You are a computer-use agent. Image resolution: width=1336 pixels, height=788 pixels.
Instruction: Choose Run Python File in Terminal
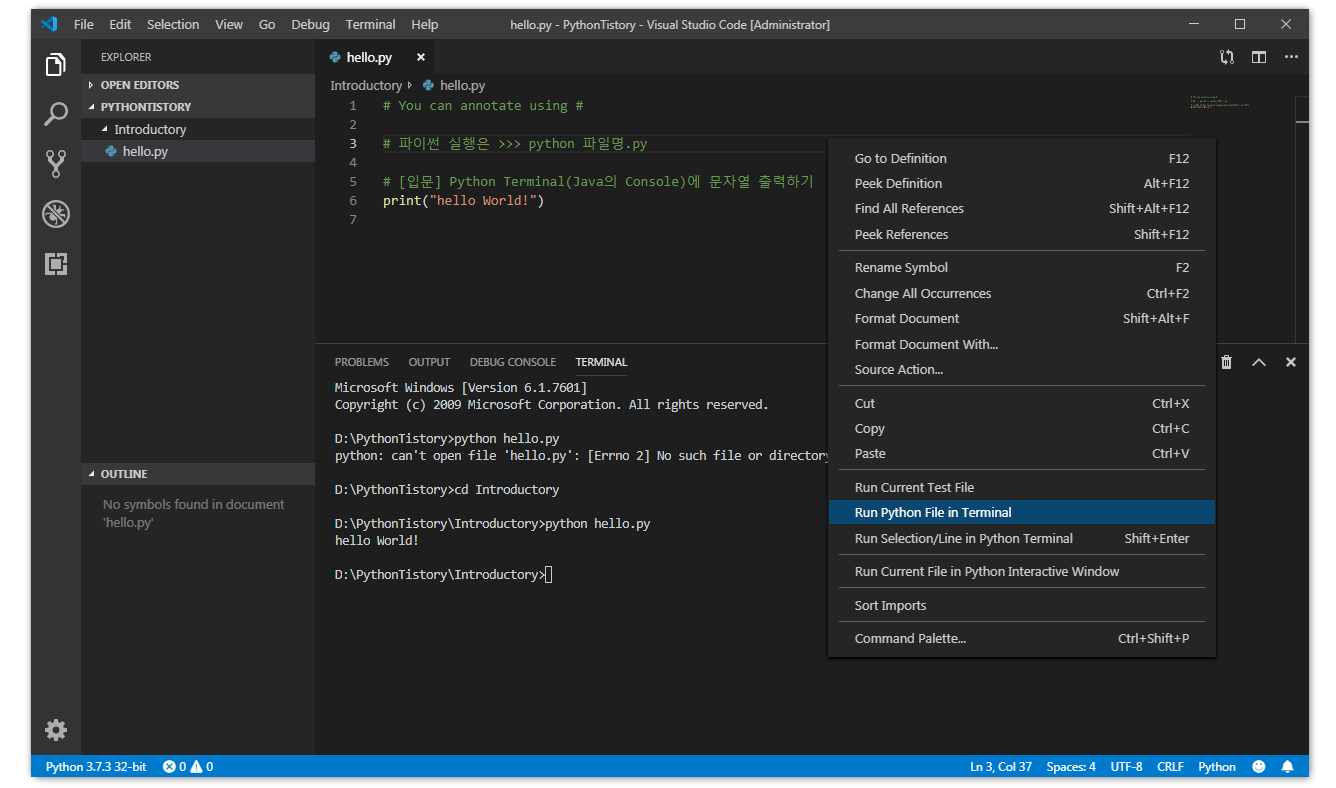(x=1022, y=512)
